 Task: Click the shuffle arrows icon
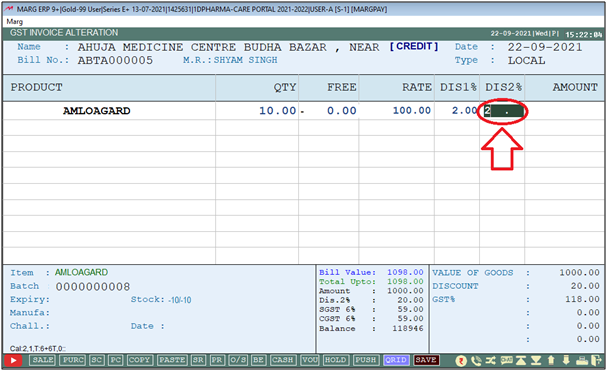491,361
